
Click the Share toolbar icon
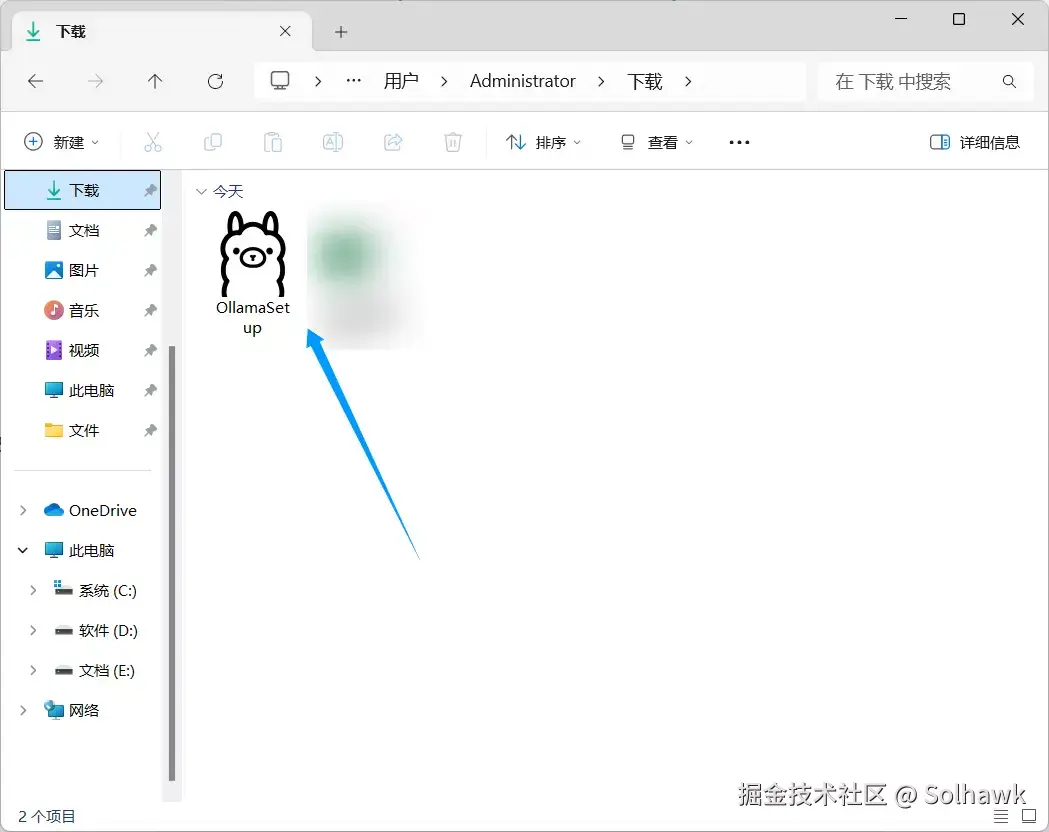[393, 142]
